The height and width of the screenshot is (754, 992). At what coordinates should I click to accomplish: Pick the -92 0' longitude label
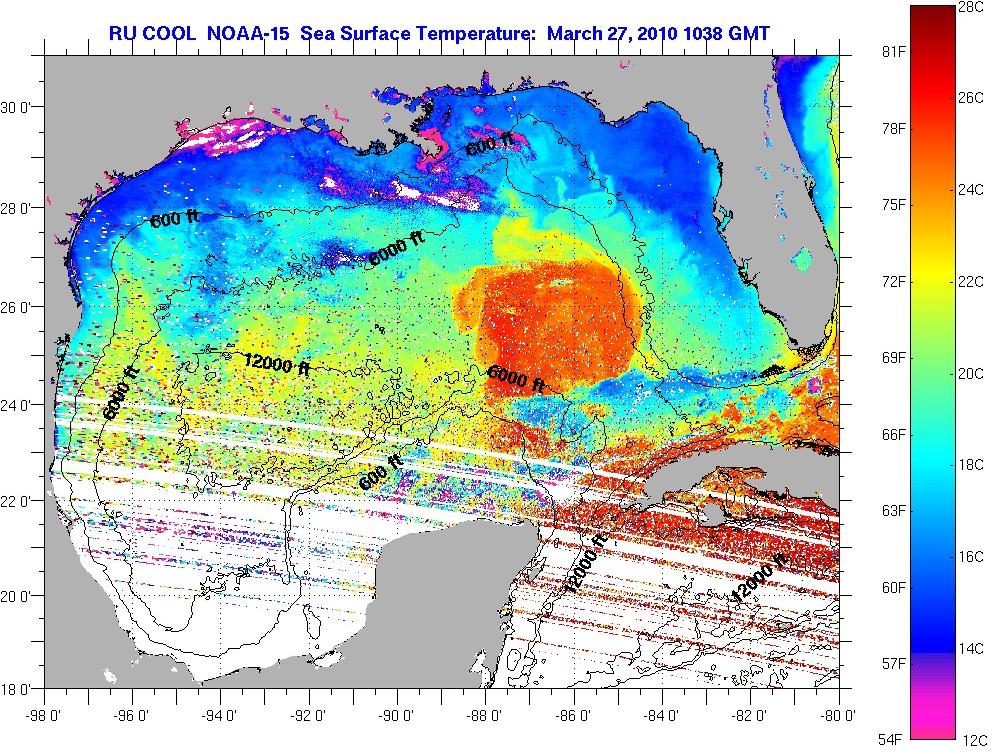click(x=309, y=715)
